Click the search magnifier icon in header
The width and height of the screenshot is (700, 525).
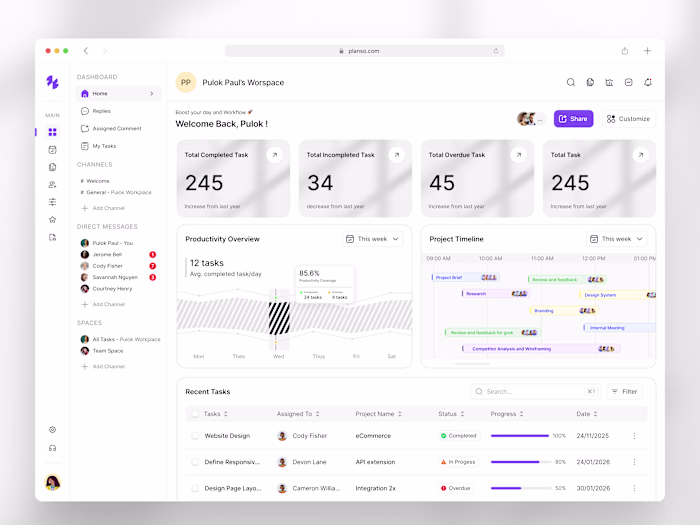(x=571, y=82)
